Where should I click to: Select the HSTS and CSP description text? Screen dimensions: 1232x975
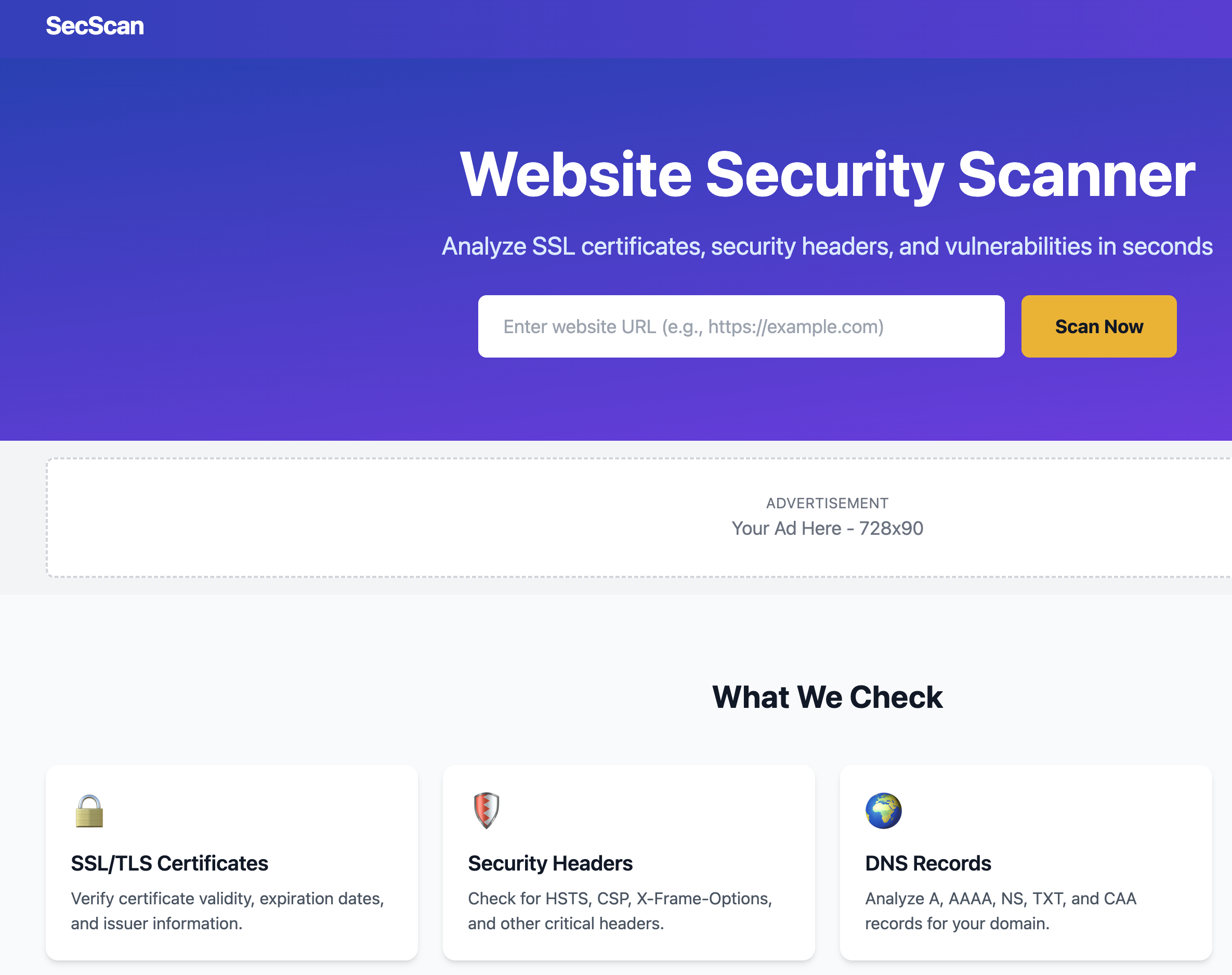pos(620,911)
